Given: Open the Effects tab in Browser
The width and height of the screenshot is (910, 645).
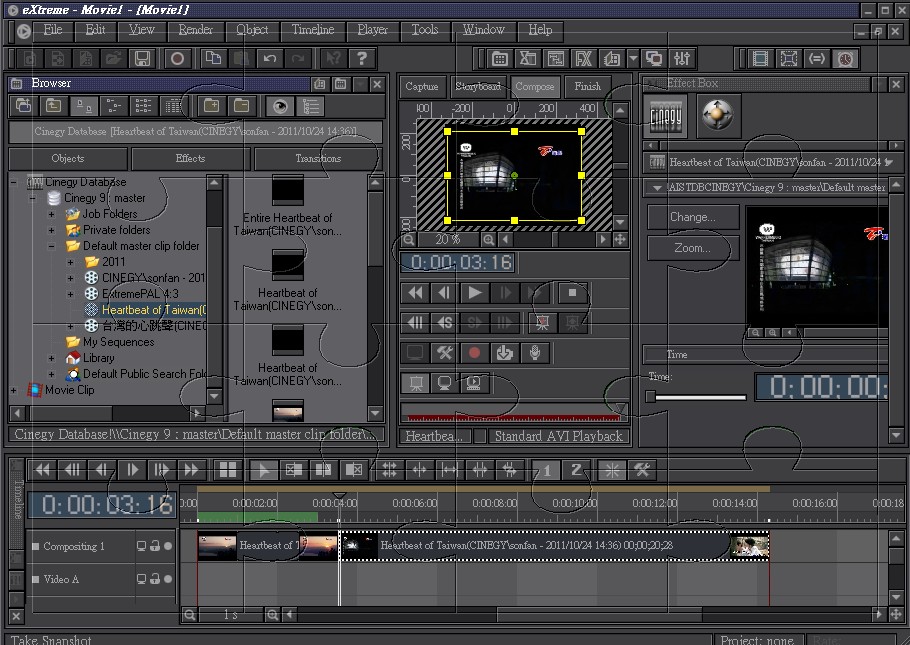Looking at the screenshot, I should (x=190, y=158).
